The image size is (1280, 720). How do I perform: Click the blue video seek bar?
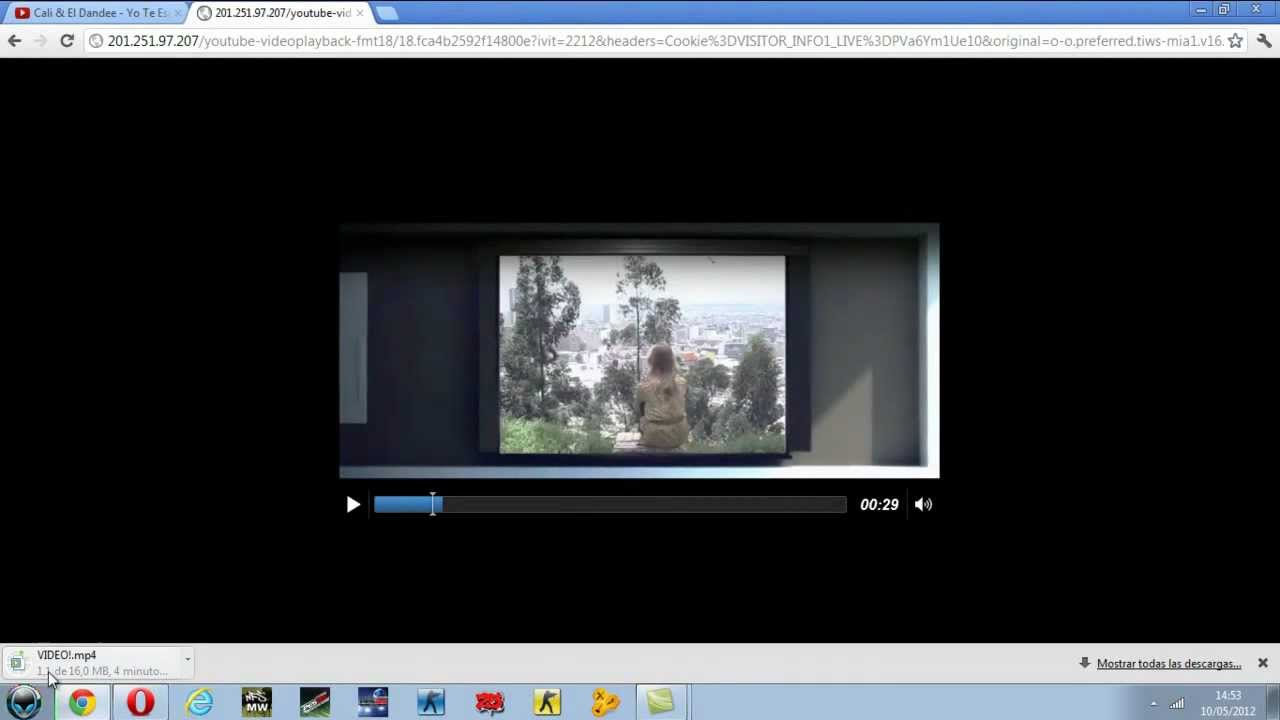click(x=610, y=505)
